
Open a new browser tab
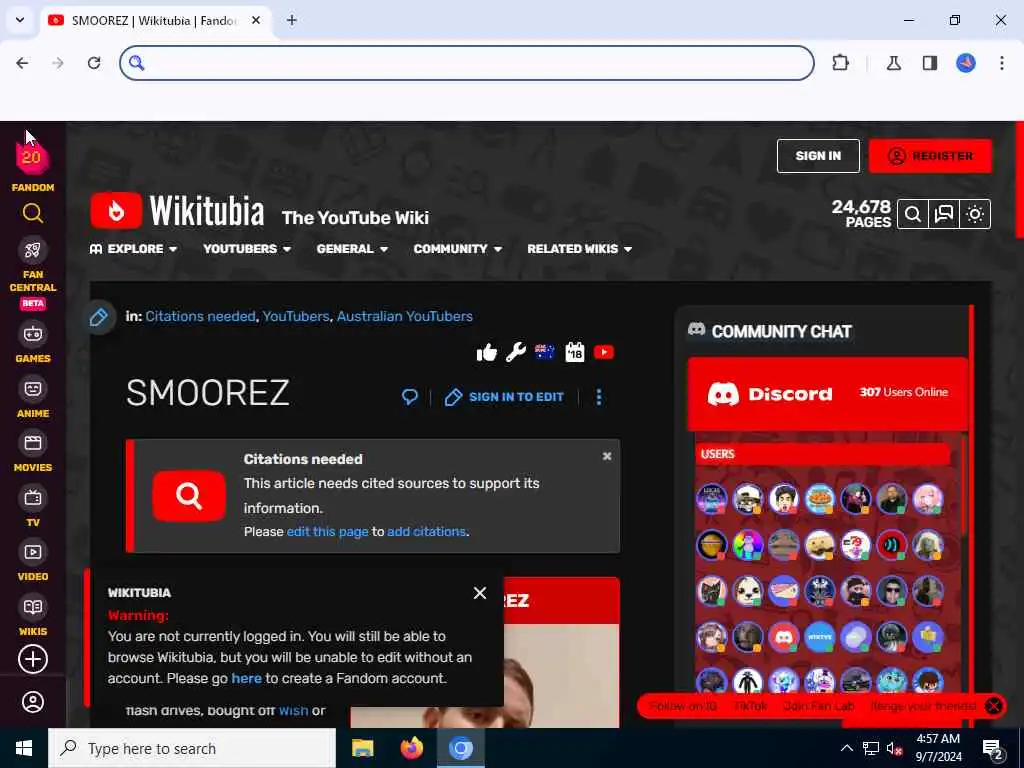tap(292, 20)
